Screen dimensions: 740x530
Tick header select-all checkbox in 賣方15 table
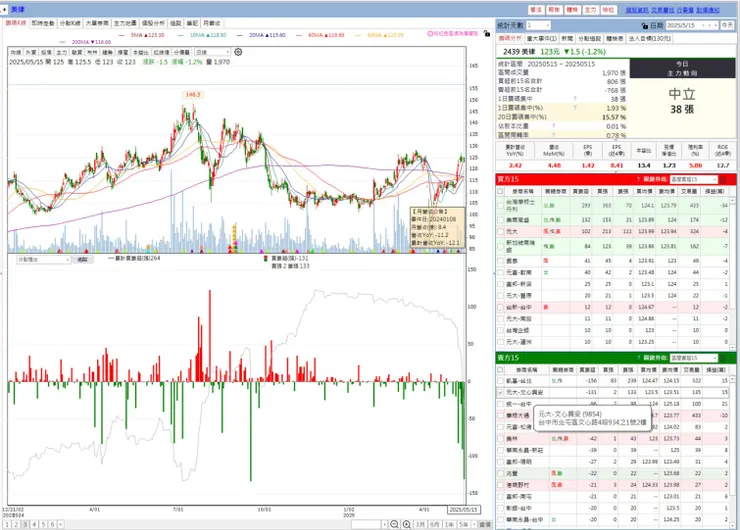click(500, 370)
